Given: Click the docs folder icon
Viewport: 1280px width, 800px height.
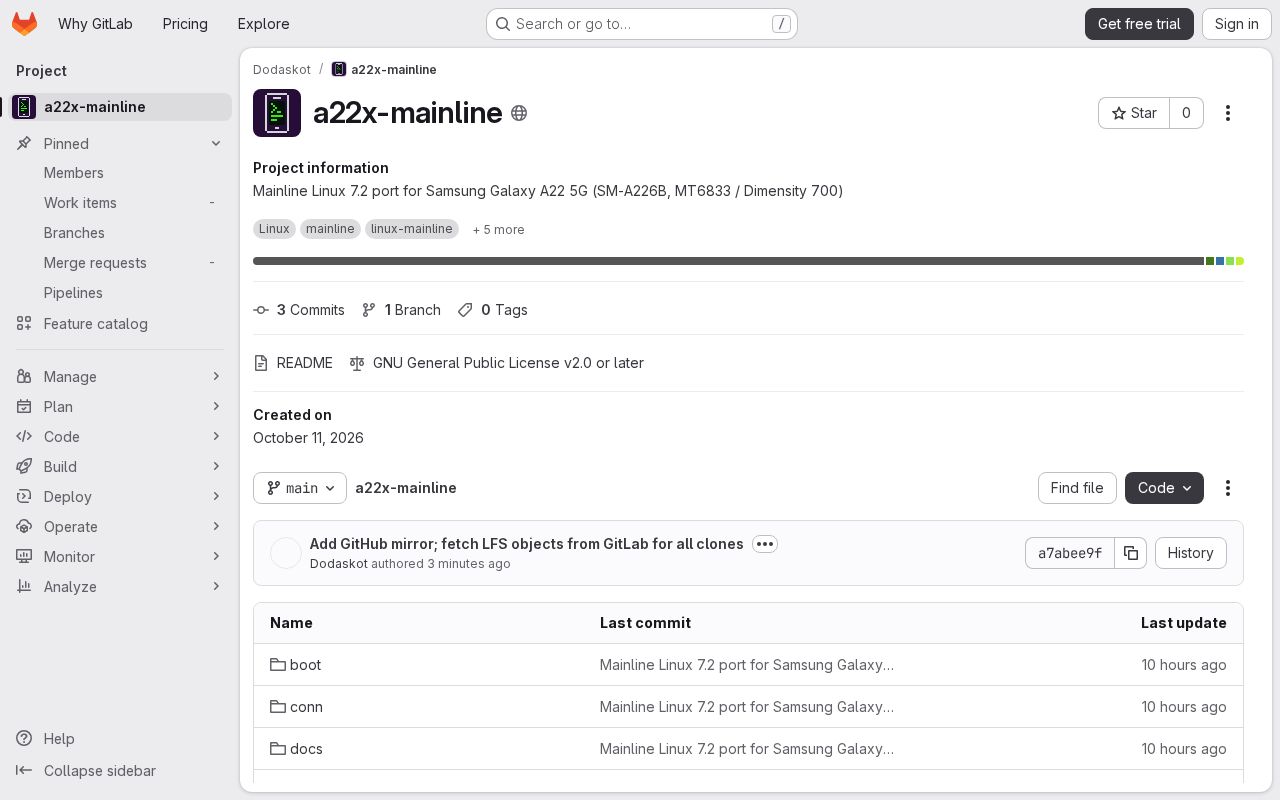Looking at the screenshot, I should tap(278, 749).
